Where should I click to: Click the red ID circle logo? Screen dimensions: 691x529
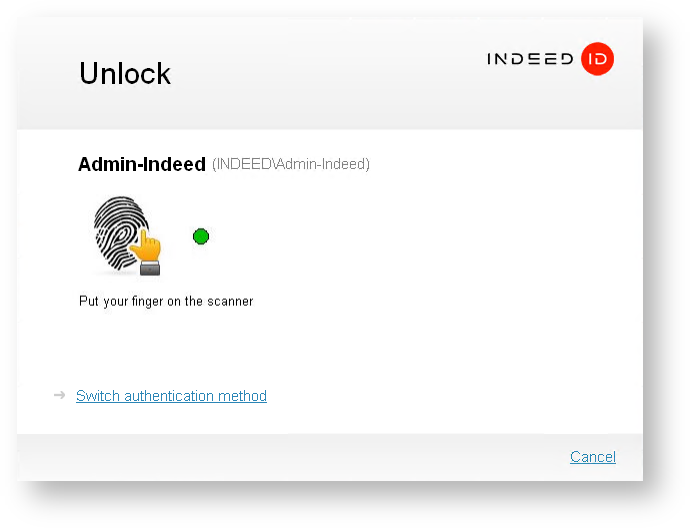coord(597,59)
